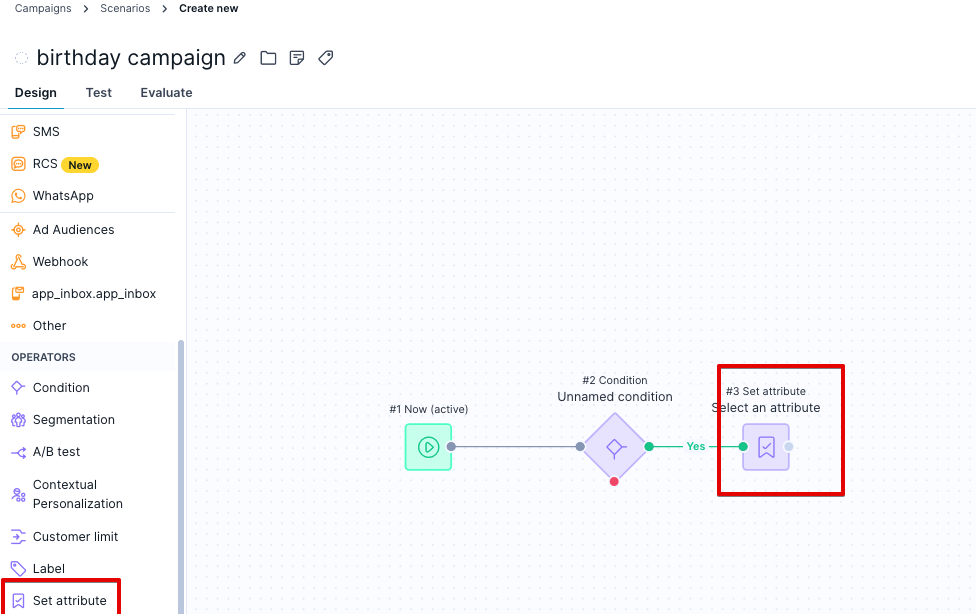Select the Condition operator icon

18,387
